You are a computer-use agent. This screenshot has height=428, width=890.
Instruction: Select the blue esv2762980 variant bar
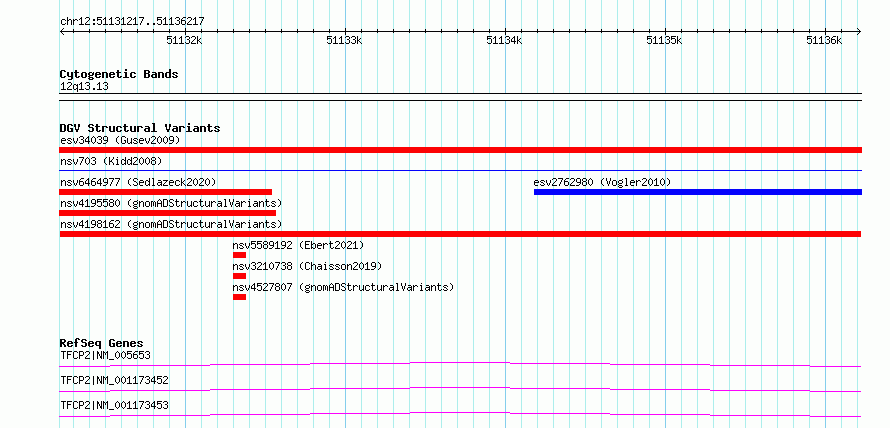(698, 192)
